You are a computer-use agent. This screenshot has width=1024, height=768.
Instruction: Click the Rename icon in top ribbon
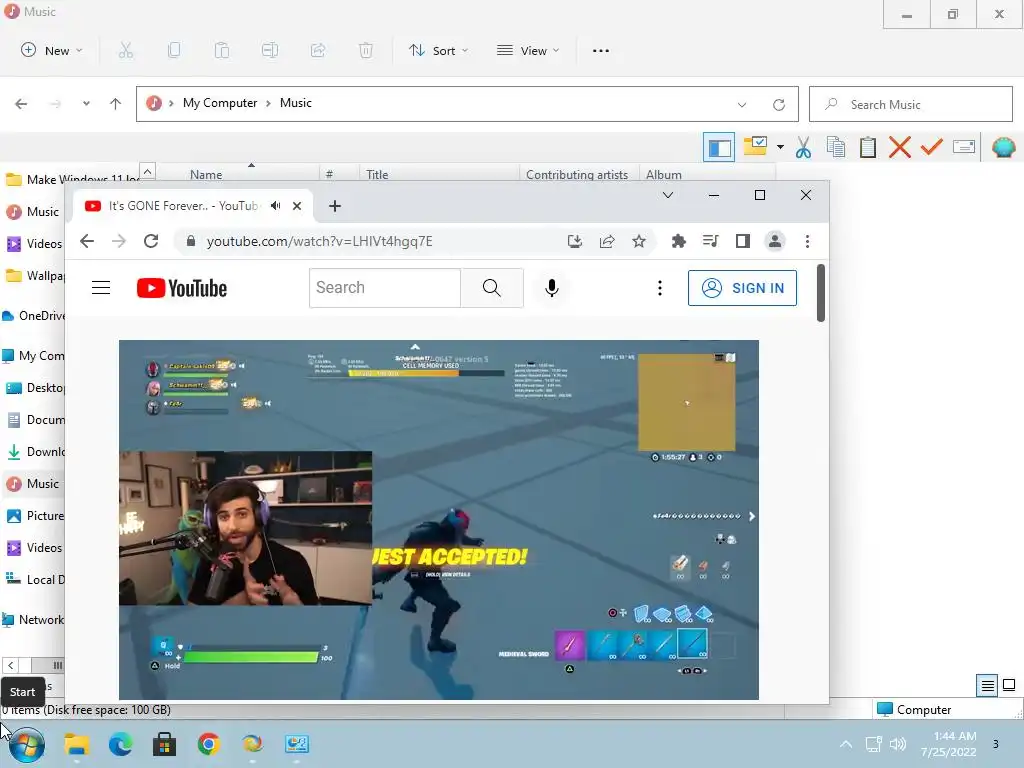[x=270, y=50]
